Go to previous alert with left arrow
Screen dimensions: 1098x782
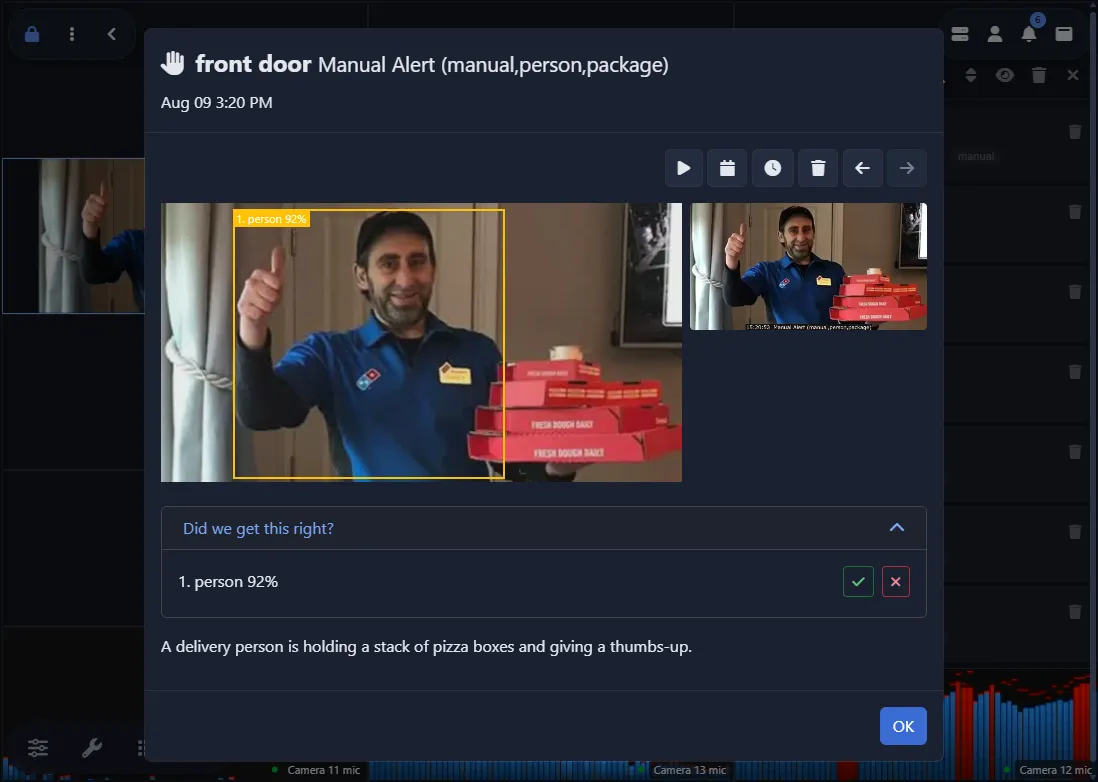(x=863, y=168)
